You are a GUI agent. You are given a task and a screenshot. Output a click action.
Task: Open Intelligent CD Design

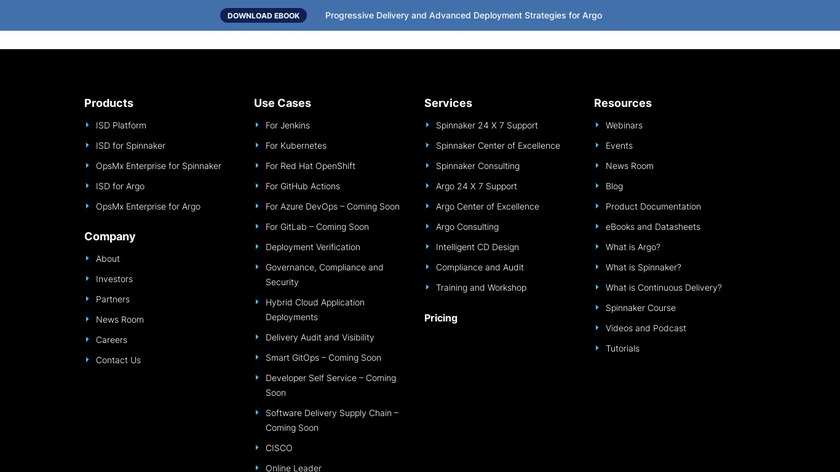[477, 248]
